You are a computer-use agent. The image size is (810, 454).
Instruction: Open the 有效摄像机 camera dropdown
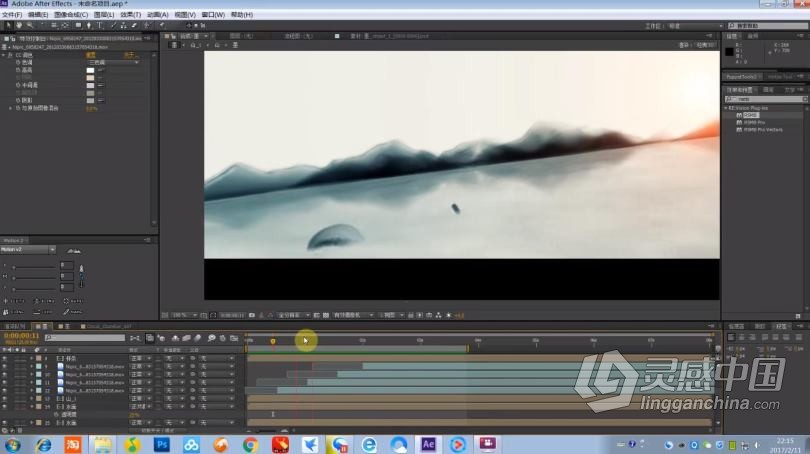353,315
